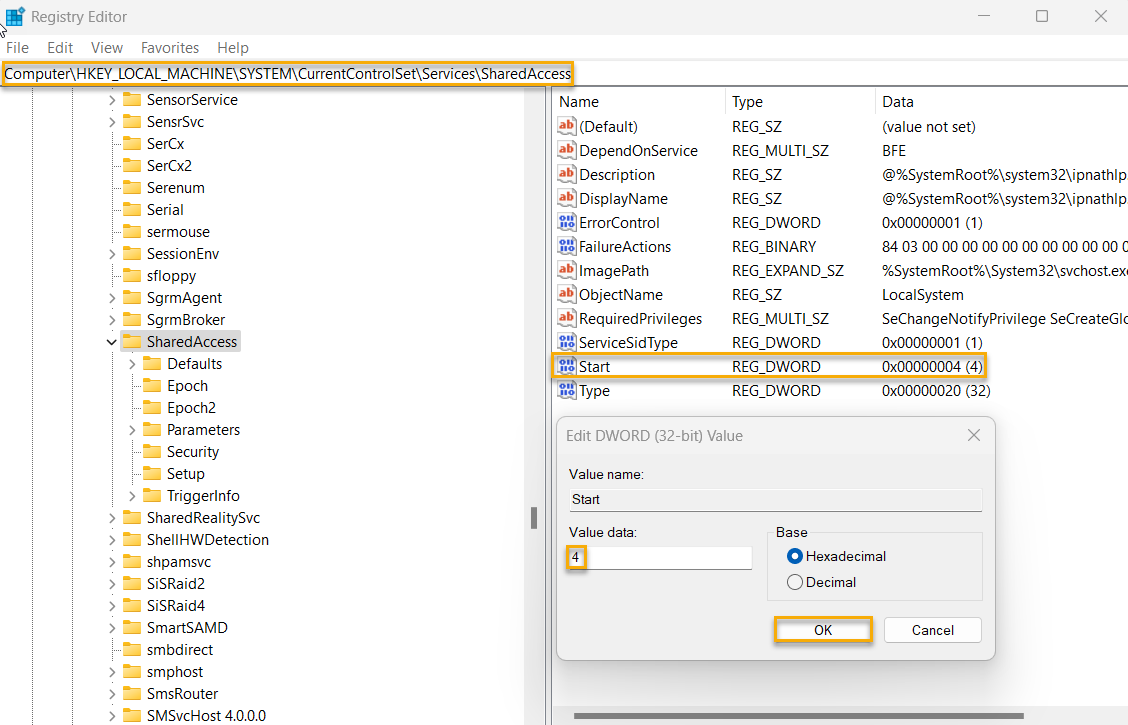Select the Hexadecimal base option
The height and width of the screenshot is (725, 1128).
(x=795, y=556)
